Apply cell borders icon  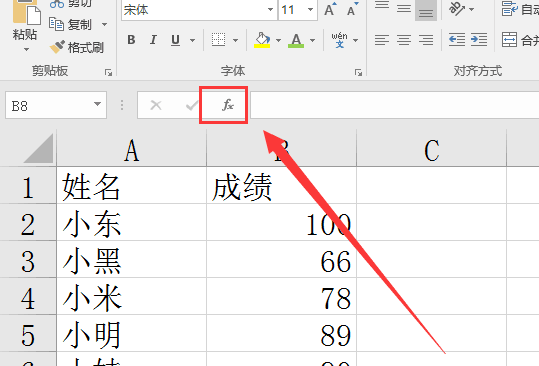pyautogui.click(x=219, y=40)
